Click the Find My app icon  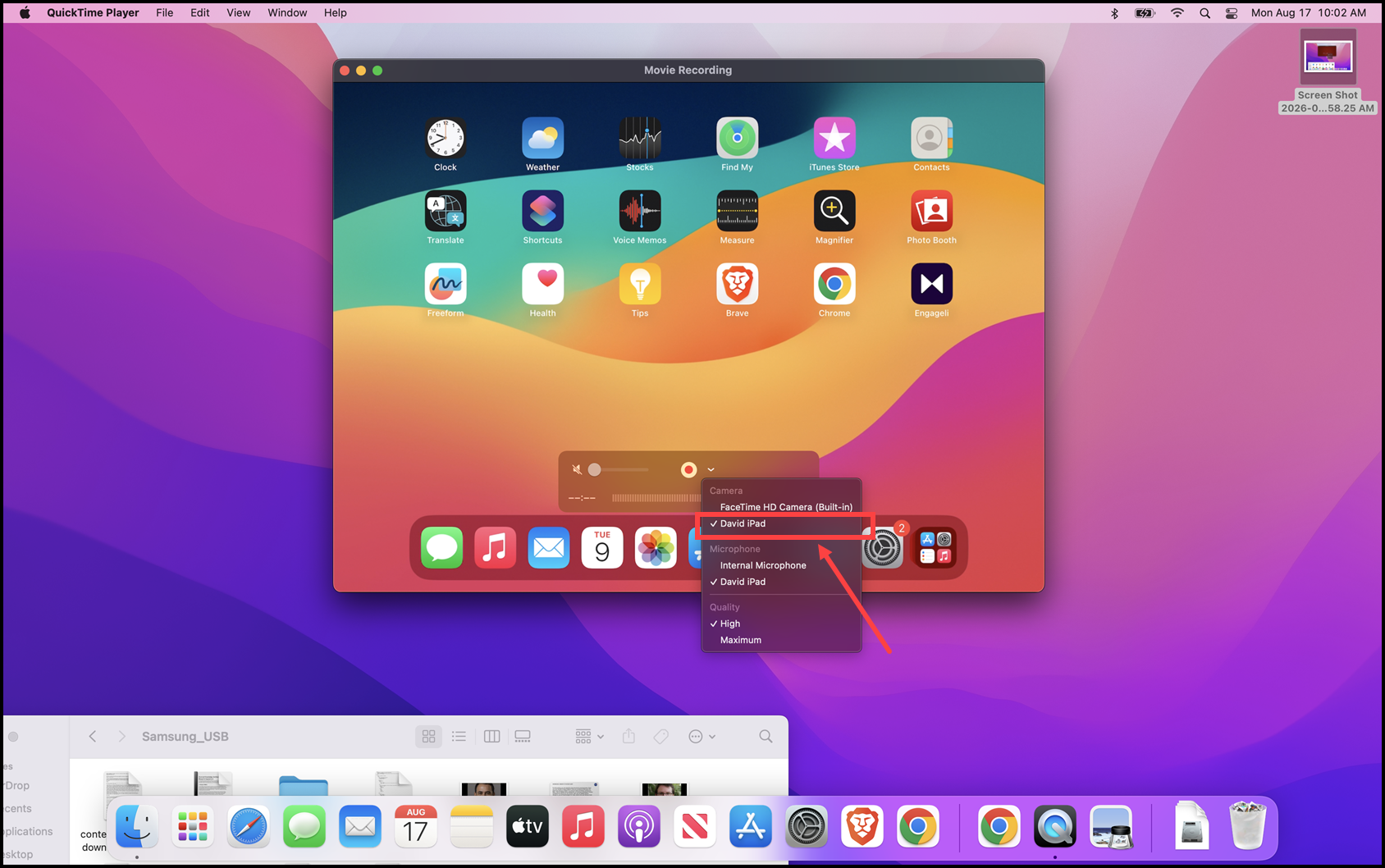click(738, 138)
